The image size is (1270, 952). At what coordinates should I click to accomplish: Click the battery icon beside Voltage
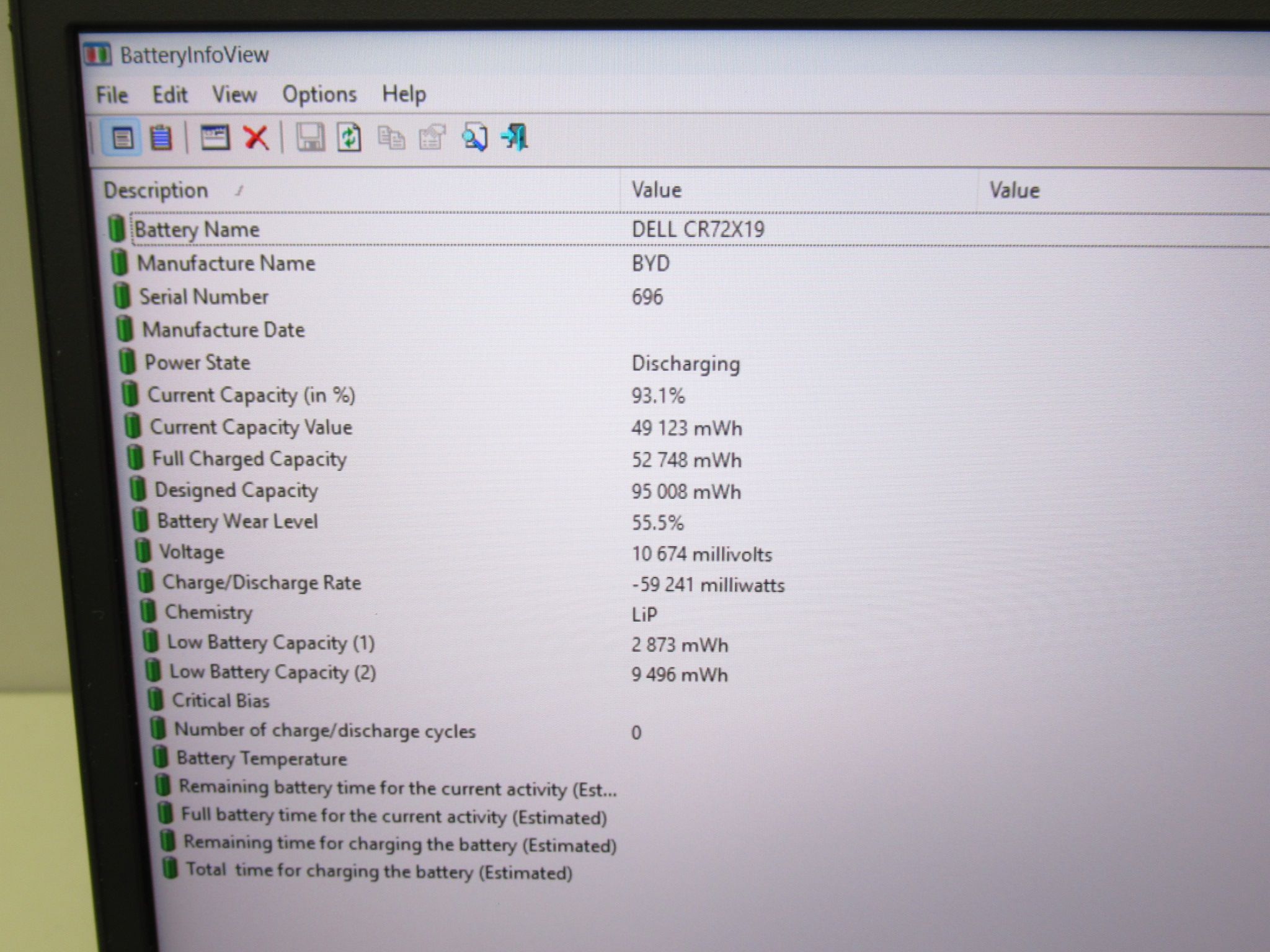tap(143, 550)
